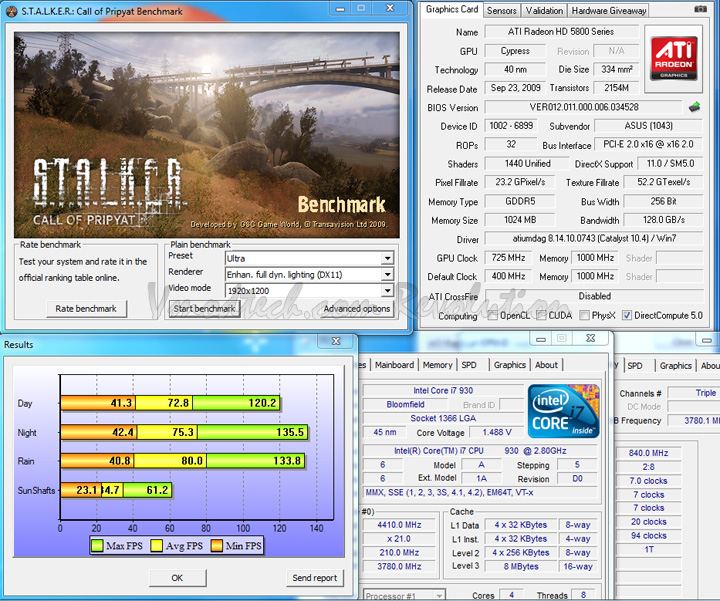Viewport: 720px width, 601px height.
Task: Click the SunShafts result bar
Action: (116, 490)
